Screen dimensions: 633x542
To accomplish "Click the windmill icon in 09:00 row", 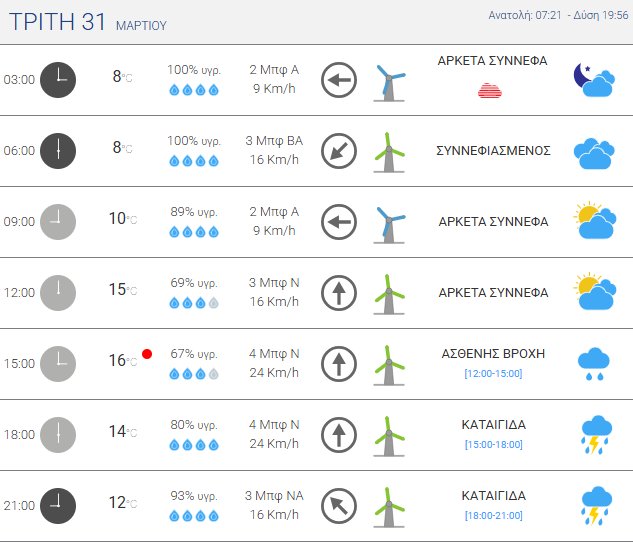I will tap(389, 222).
